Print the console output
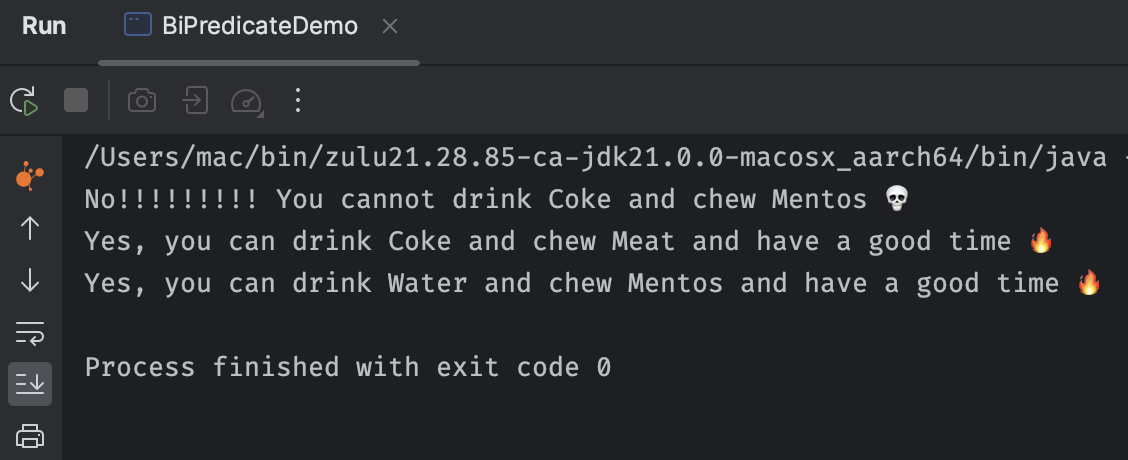The width and height of the screenshot is (1128, 460). [x=29, y=436]
